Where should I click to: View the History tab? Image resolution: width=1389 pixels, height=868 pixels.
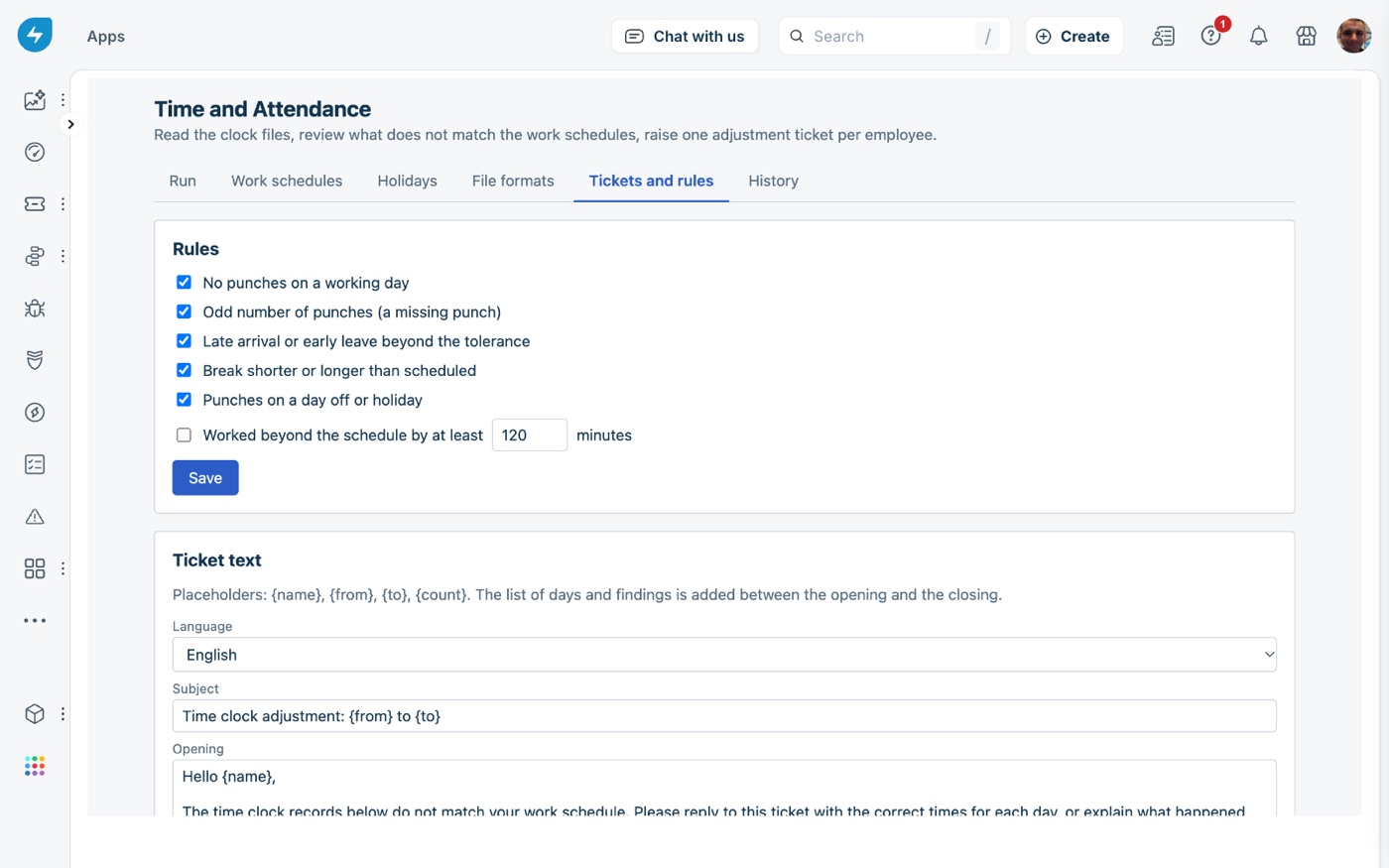tap(773, 181)
